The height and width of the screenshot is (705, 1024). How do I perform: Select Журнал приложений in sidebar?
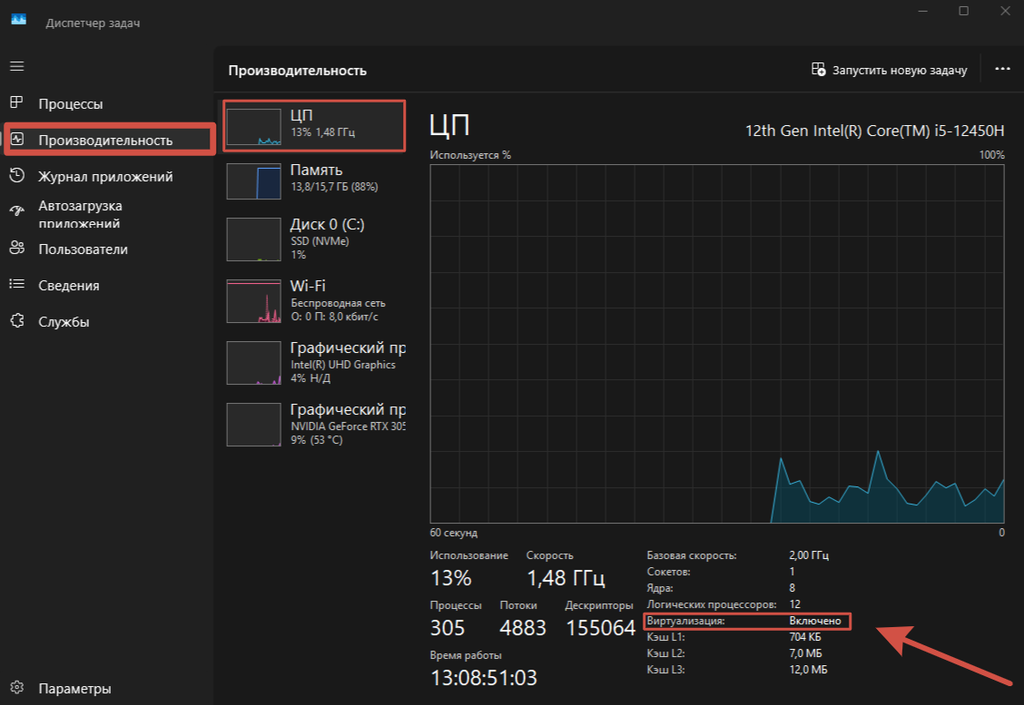106,177
